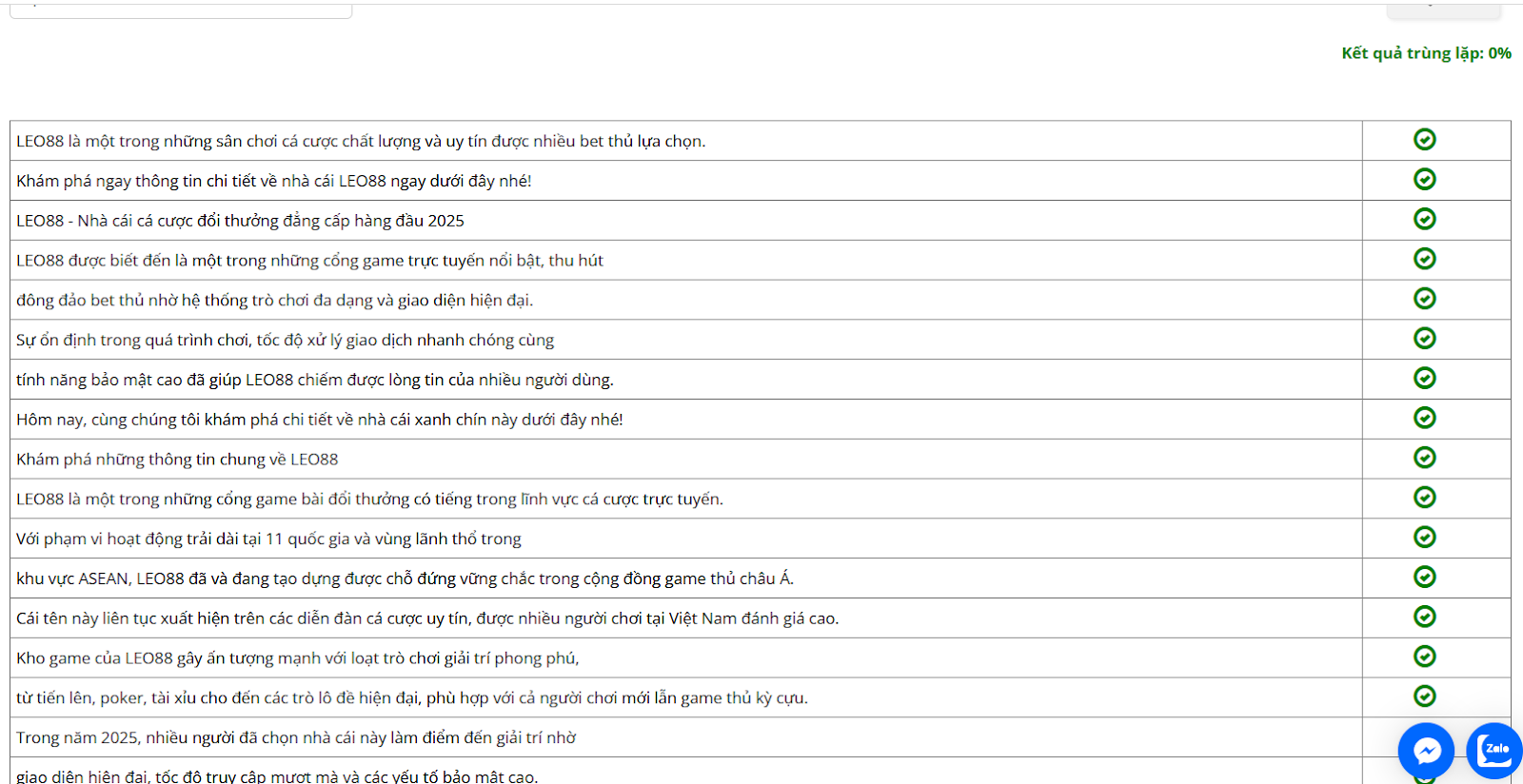Click checkmark for 'đông đảo bet thủ' row

[1424, 299]
